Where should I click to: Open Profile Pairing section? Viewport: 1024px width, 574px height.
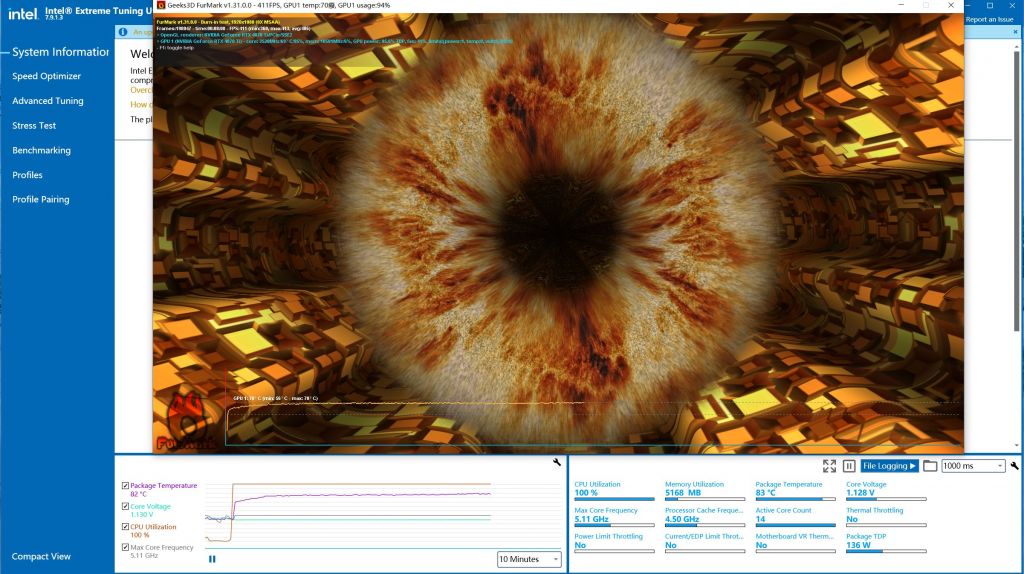pos(40,199)
